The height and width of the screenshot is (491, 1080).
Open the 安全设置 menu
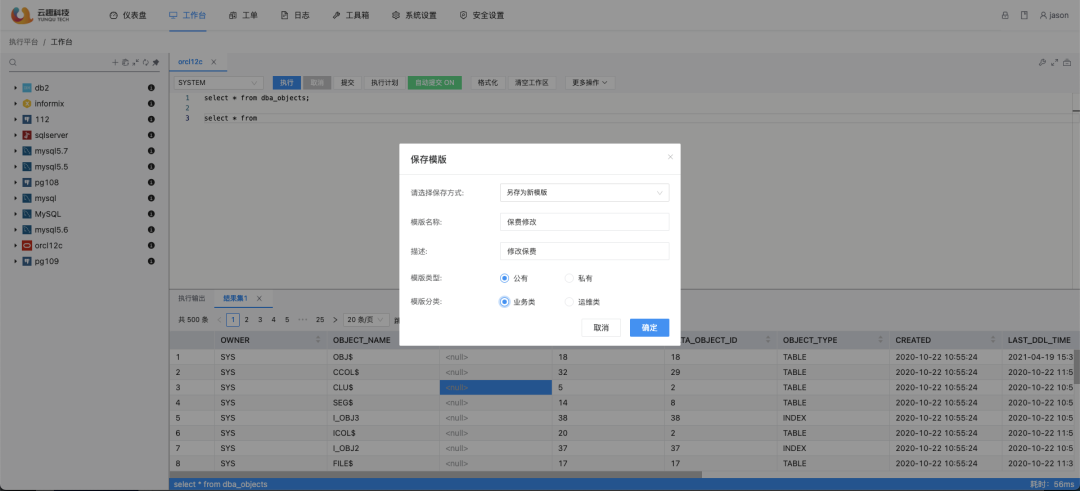pos(481,15)
